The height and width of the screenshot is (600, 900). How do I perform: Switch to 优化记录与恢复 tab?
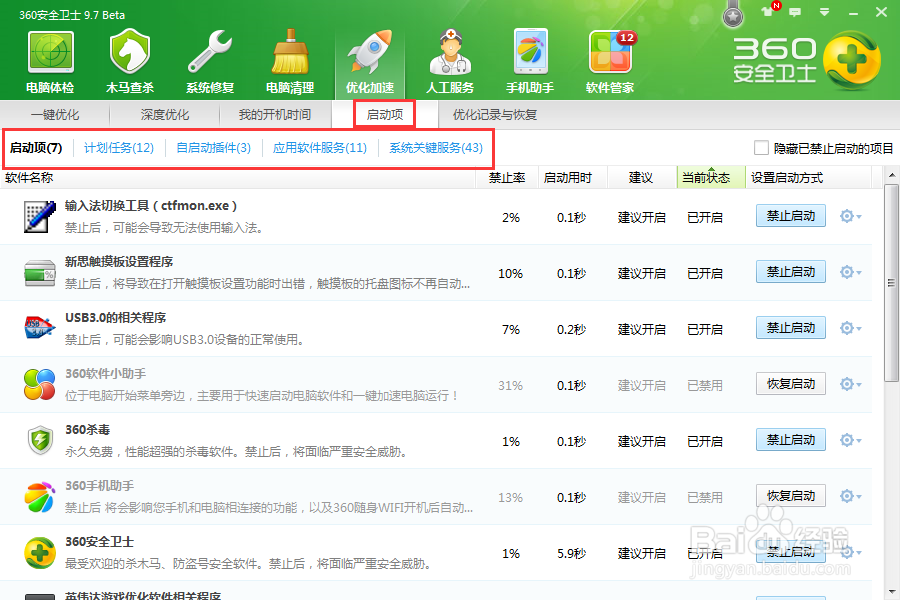pyautogui.click(x=495, y=115)
